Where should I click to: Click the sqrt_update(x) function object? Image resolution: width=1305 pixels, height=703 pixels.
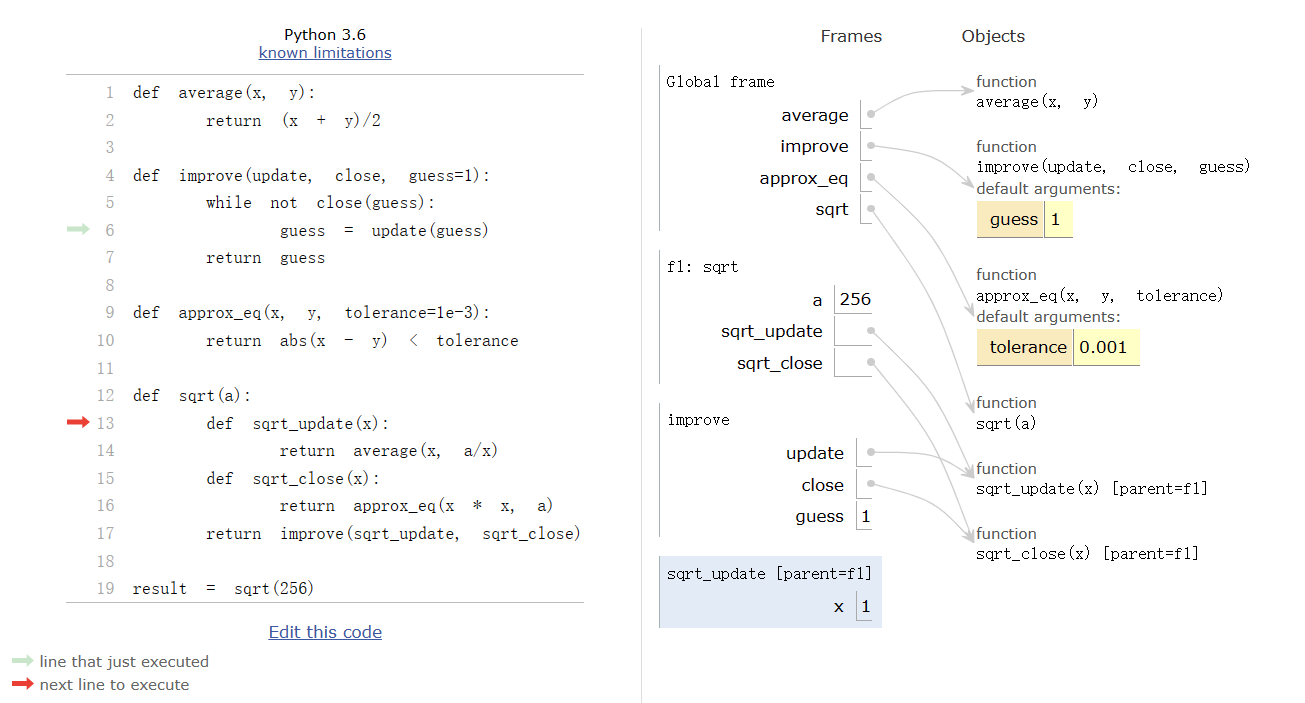coord(1092,488)
